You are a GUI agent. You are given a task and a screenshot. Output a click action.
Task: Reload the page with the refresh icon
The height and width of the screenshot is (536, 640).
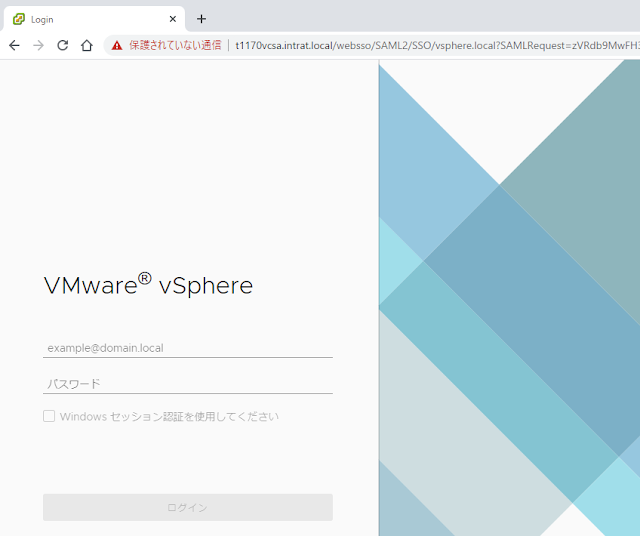62,45
